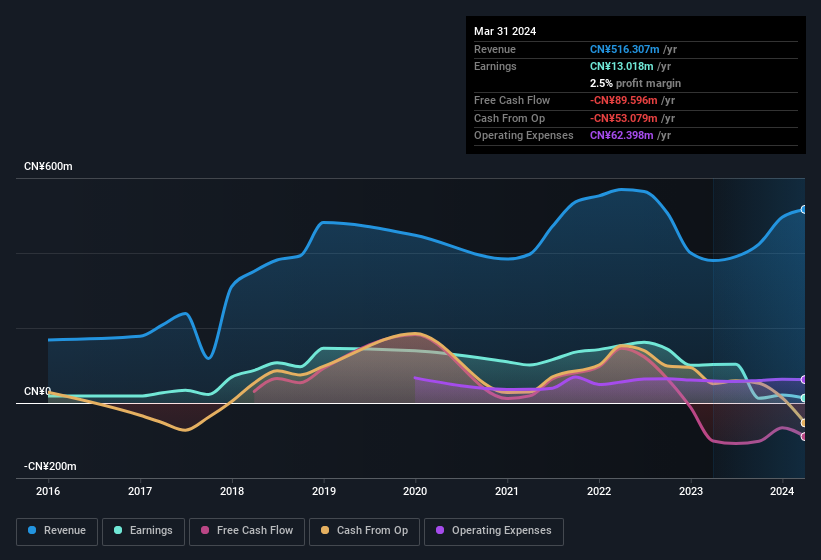Click the CN¥62.398m operating expenses value
The height and width of the screenshot is (560, 821).
(622, 136)
